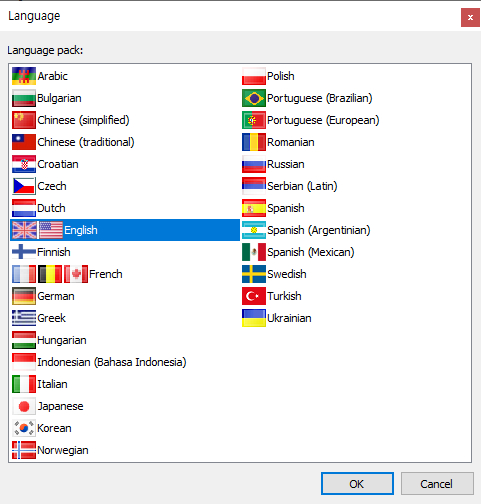Pick the Japanese label
Viewport: 481px width, 504px height.
[x=60, y=406]
